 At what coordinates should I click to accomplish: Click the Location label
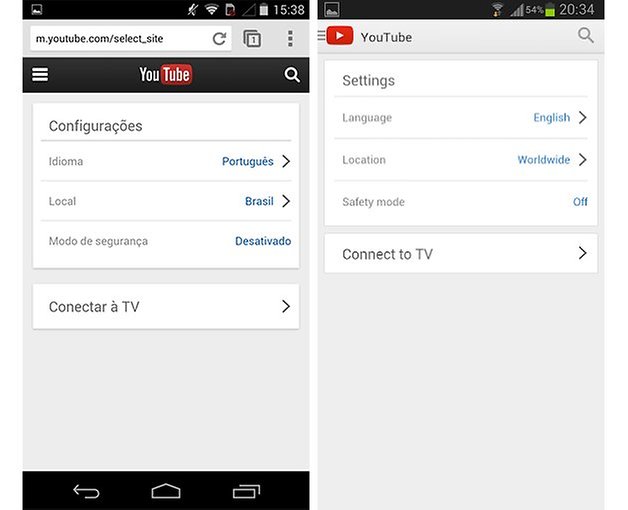[364, 160]
